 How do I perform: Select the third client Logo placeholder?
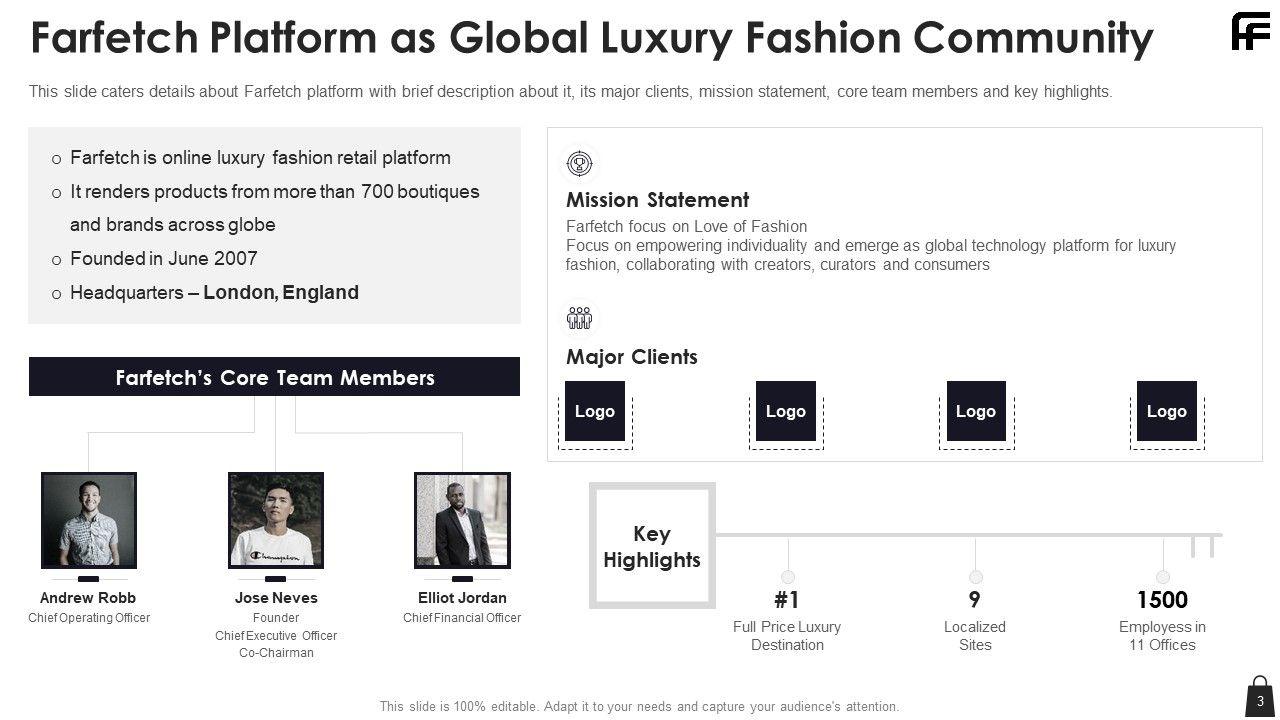coord(976,411)
